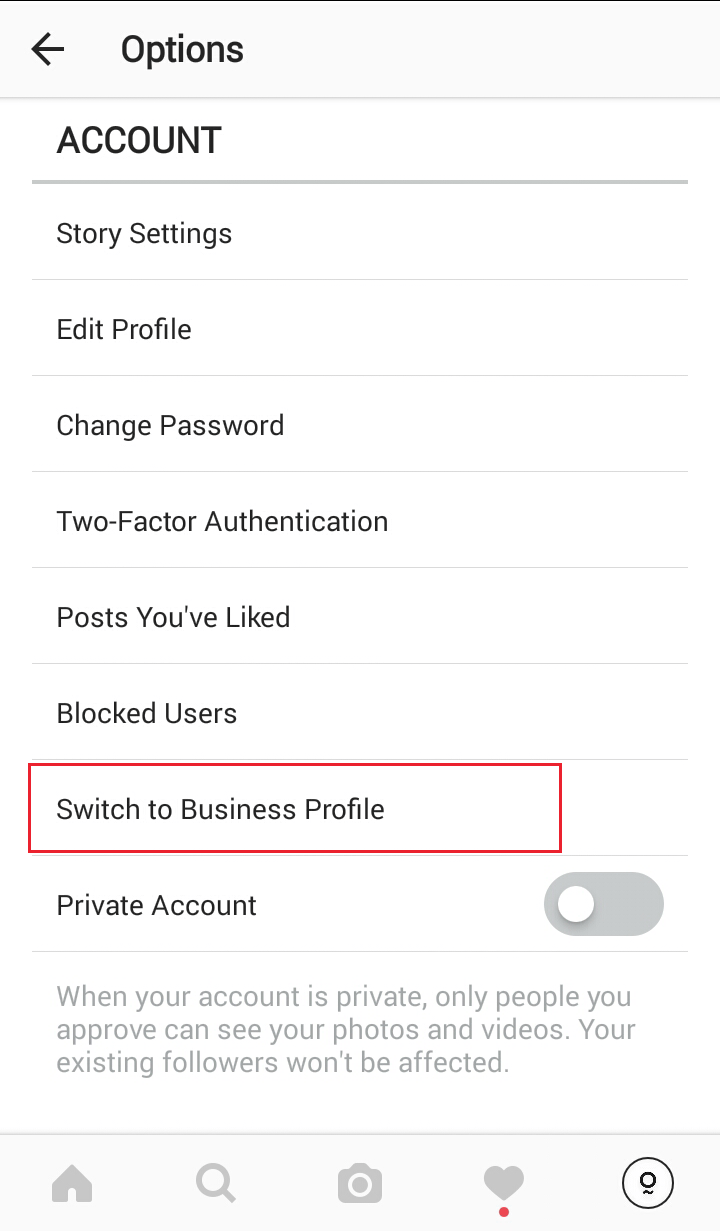The width and height of the screenshot is (720, 1231).
Task: Open the Blocked Users list
Action: [147, 713]
